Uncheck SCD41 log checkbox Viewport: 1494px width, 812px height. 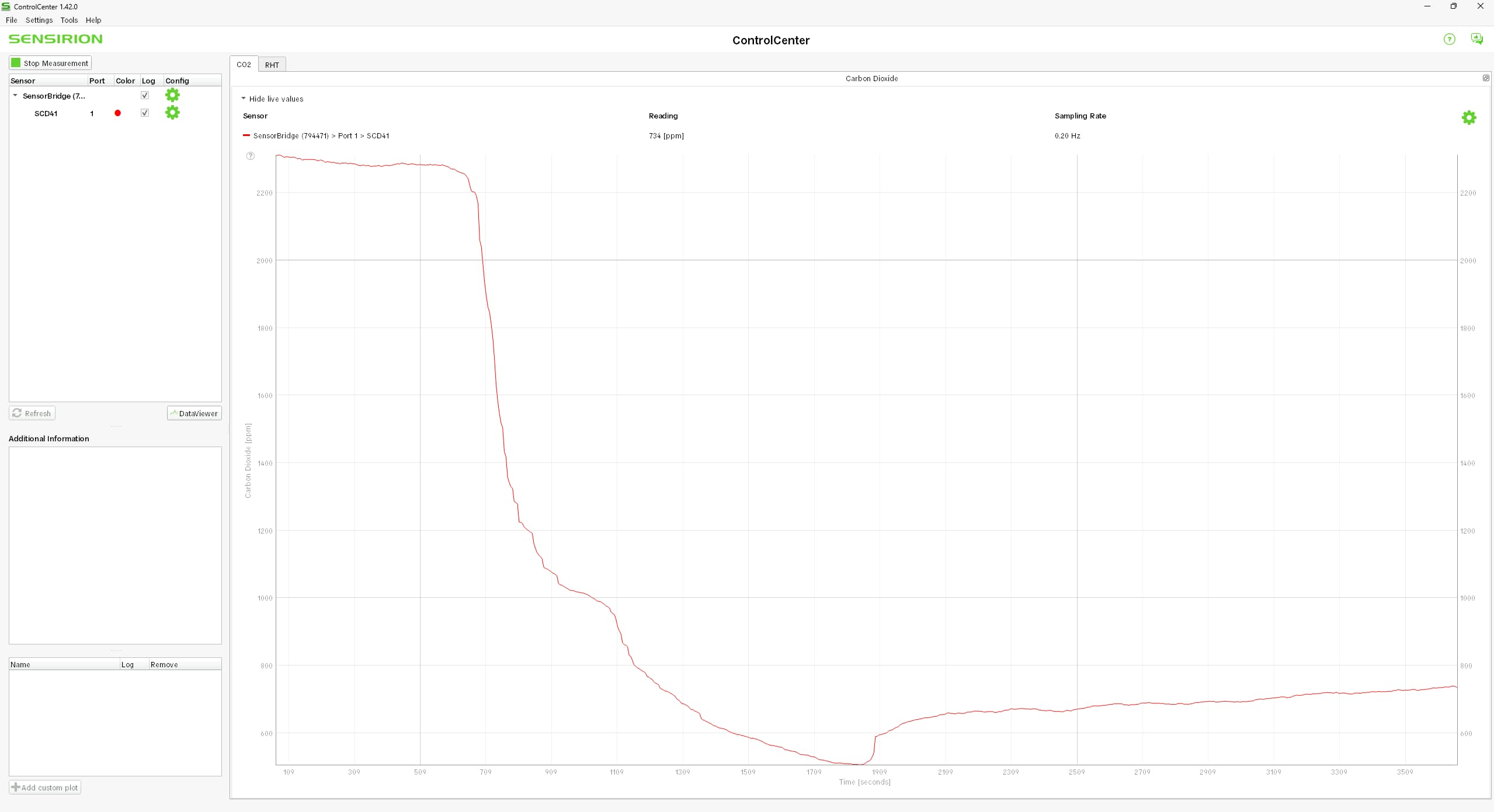[x=145, y=113]
